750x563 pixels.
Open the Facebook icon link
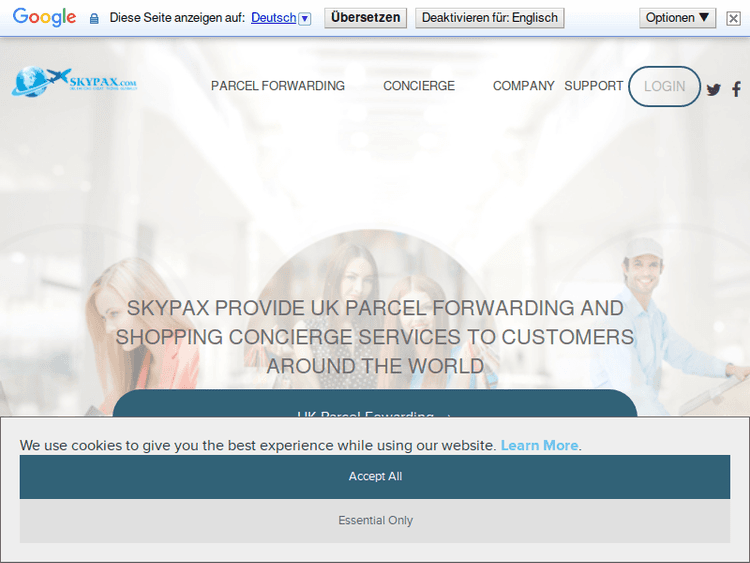pyautogui.click(x=737, y=89)
